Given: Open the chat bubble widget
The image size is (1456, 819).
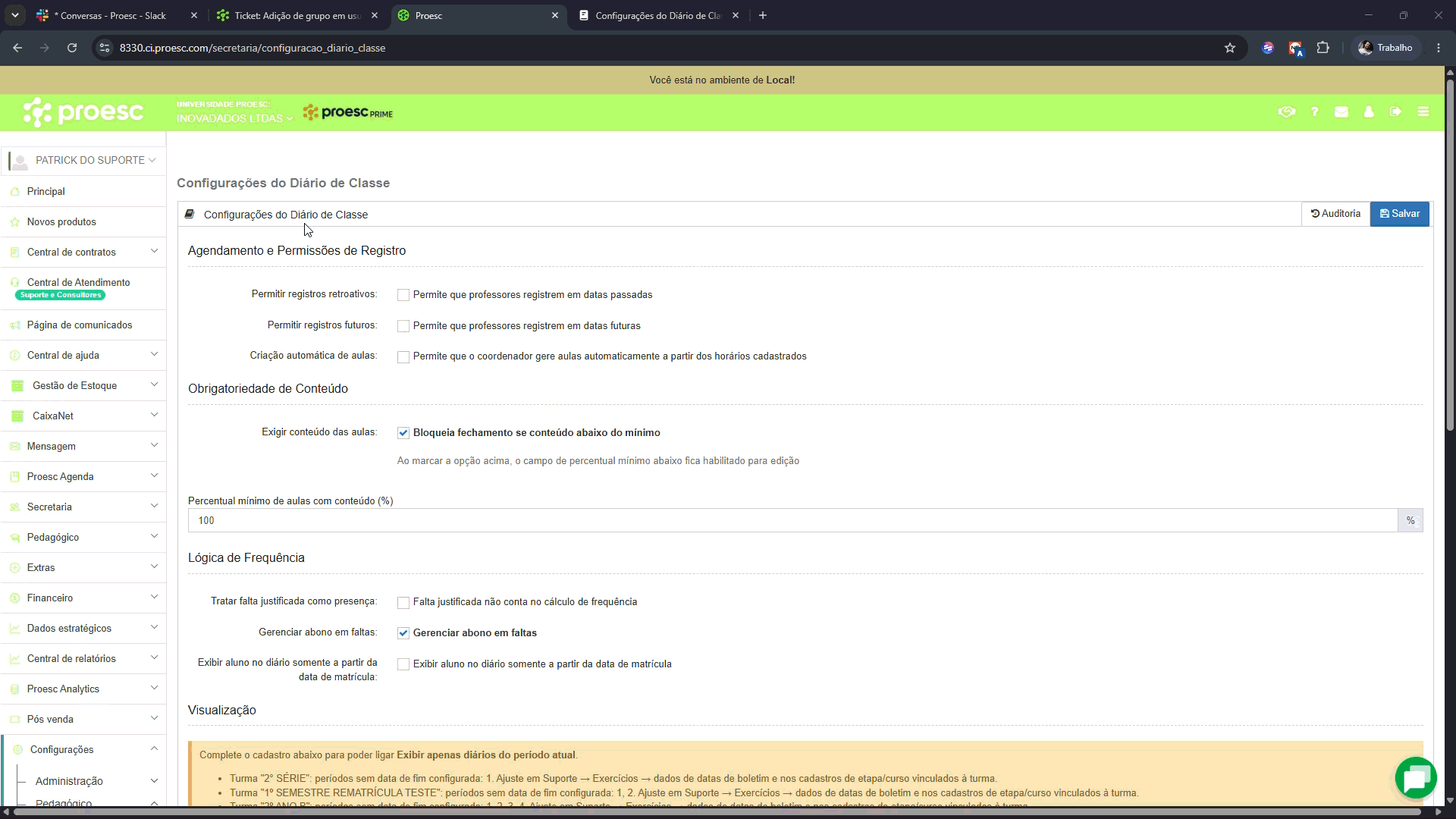Looking at the screenshot, I should 1416,778.
